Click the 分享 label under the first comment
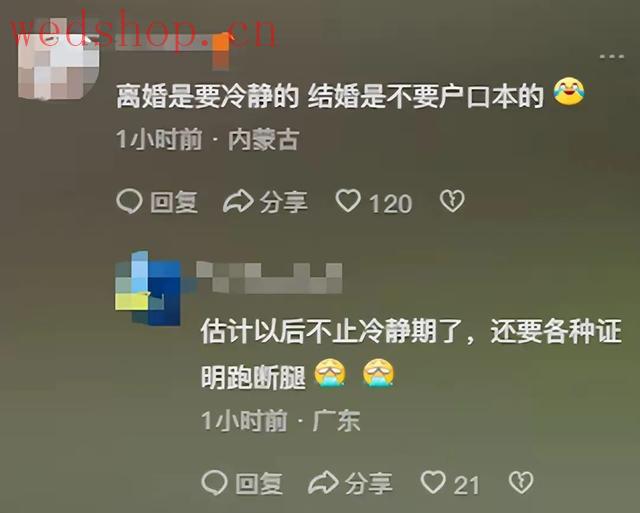640x513 pixels. [284, 202]
